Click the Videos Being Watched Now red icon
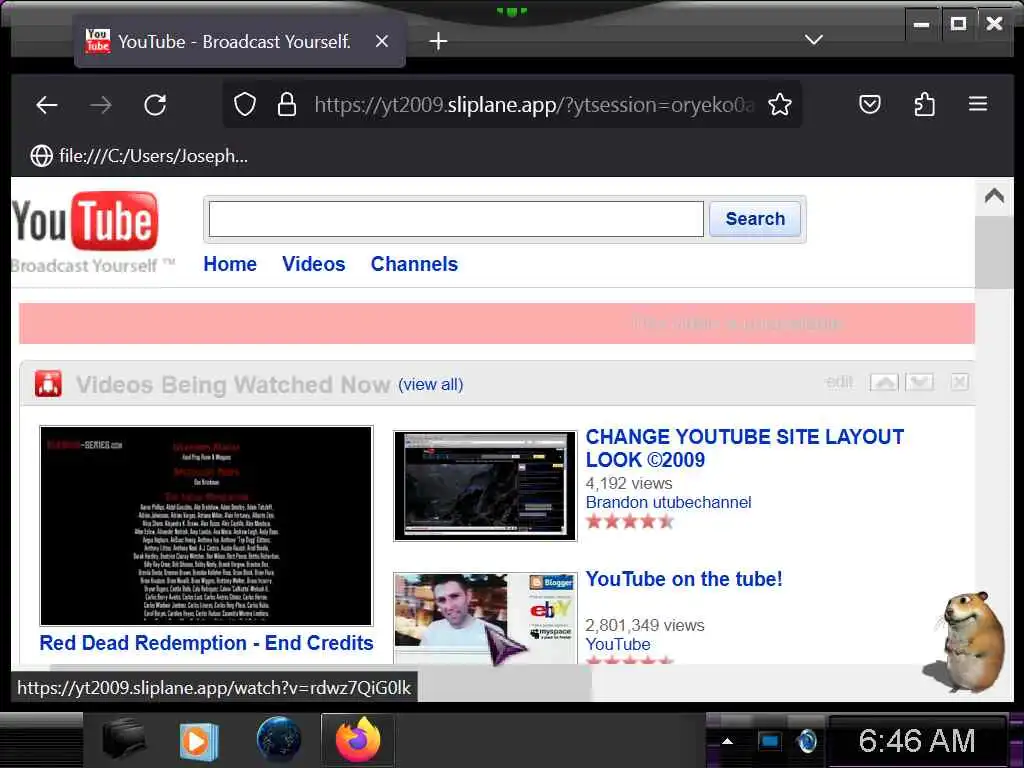This screenshot has height=768, width=1024. [x=49, y=383]
